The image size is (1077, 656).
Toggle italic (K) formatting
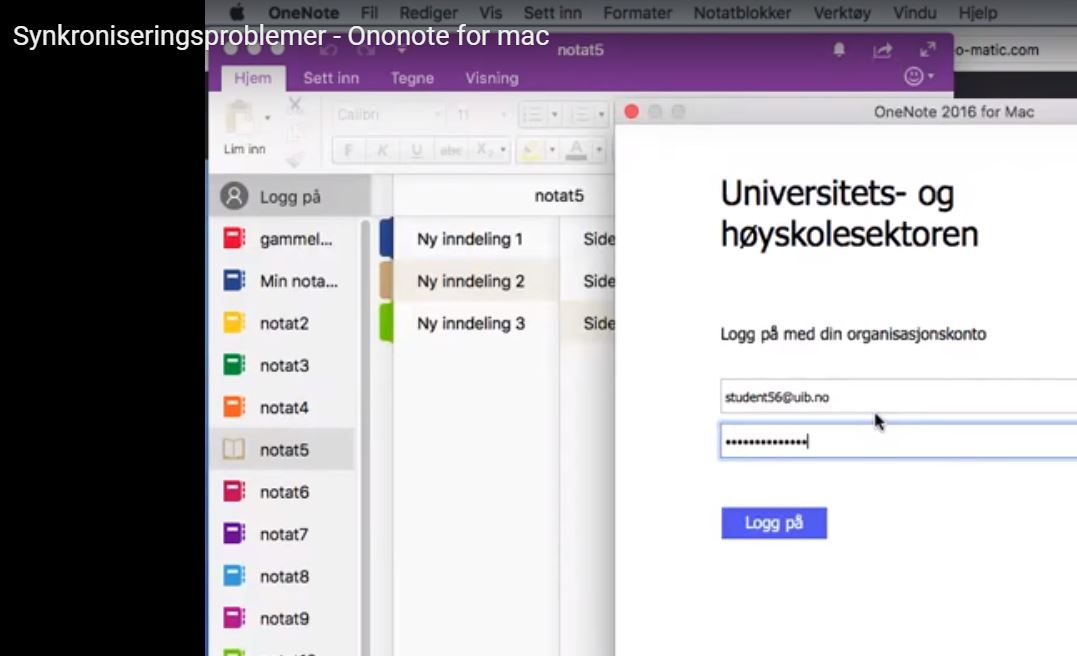382,150
